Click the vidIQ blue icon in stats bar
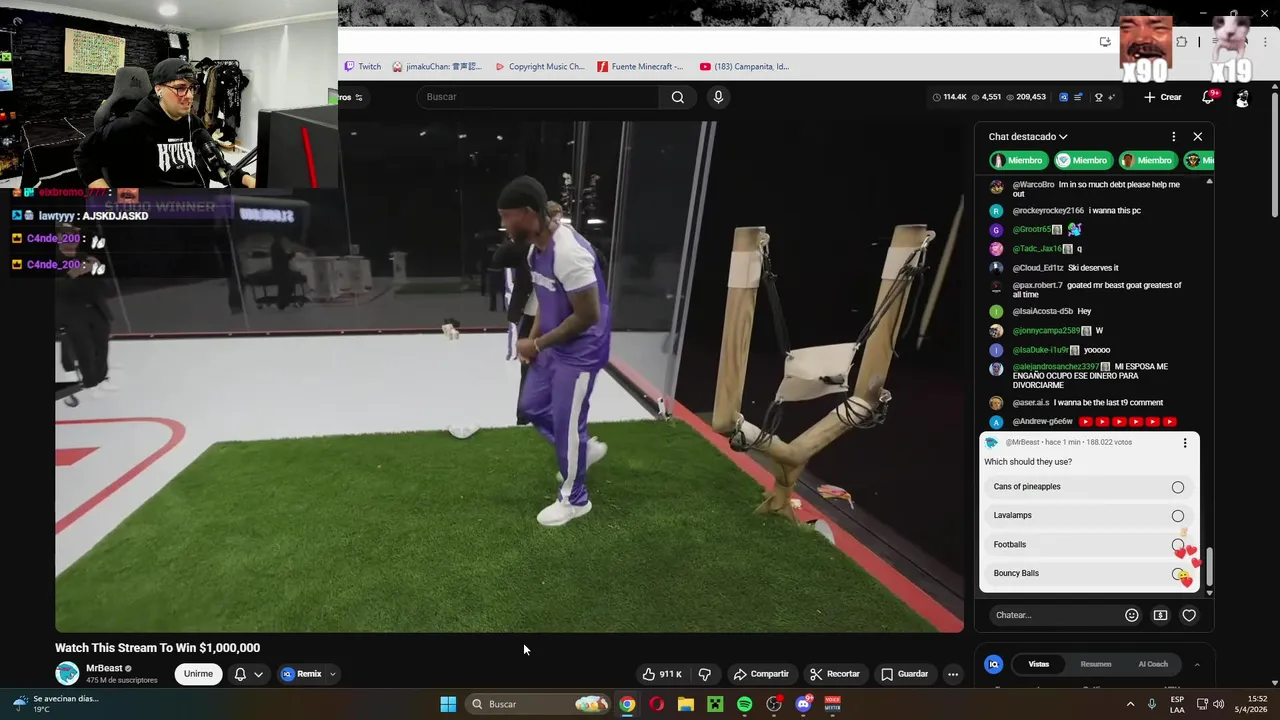Screen dimensions: 1280x720 point(1063,97)
